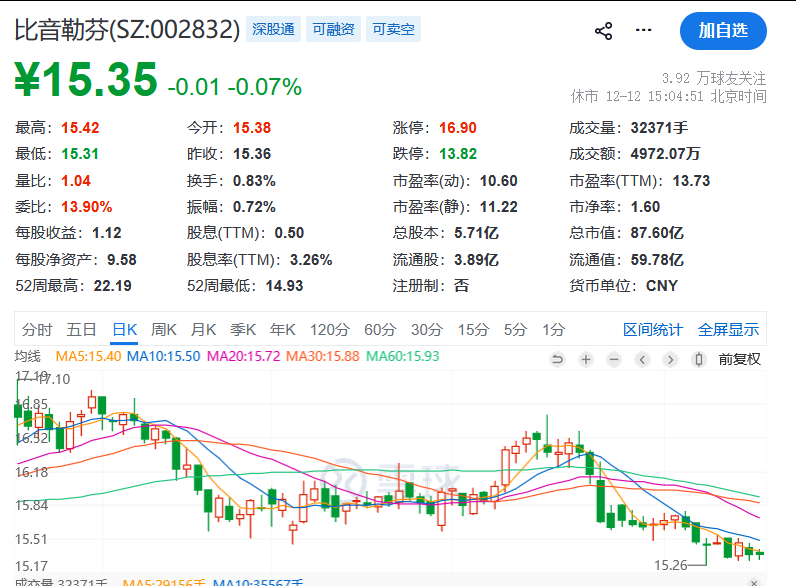Move chart right with right chevron
This screenshot has width=796, height=586.
(x=671, y=360)
